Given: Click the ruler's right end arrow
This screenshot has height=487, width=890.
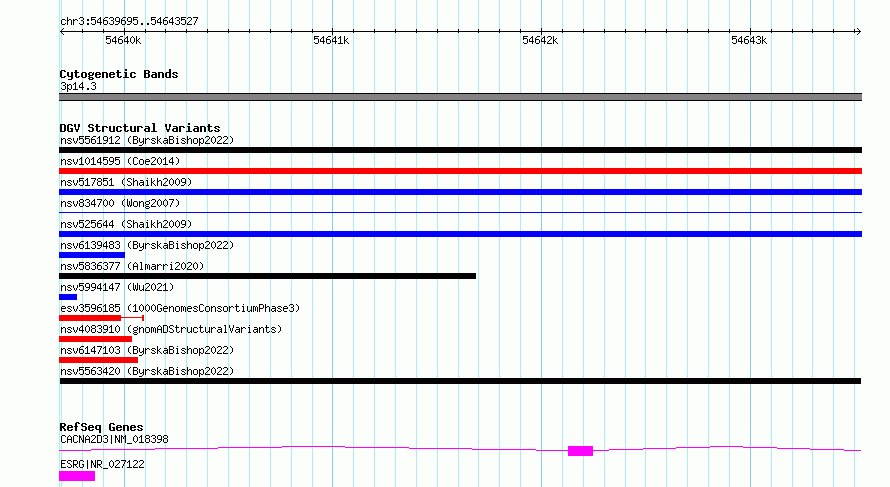Looking at the screenshot, I should (x=858, y=32).
